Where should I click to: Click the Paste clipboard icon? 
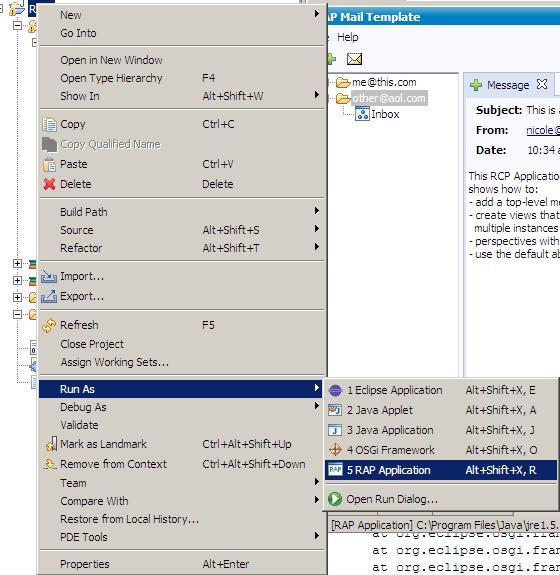coord(49,164)
